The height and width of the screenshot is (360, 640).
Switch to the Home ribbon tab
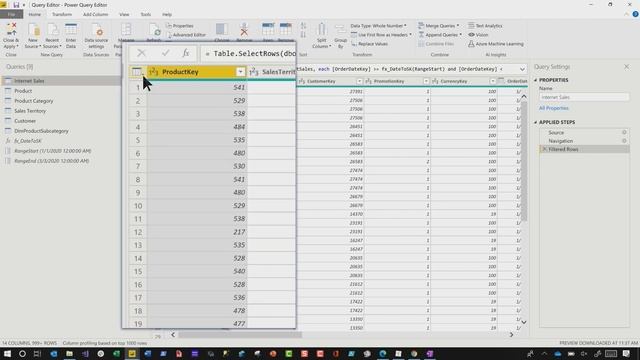coord(35,14)
